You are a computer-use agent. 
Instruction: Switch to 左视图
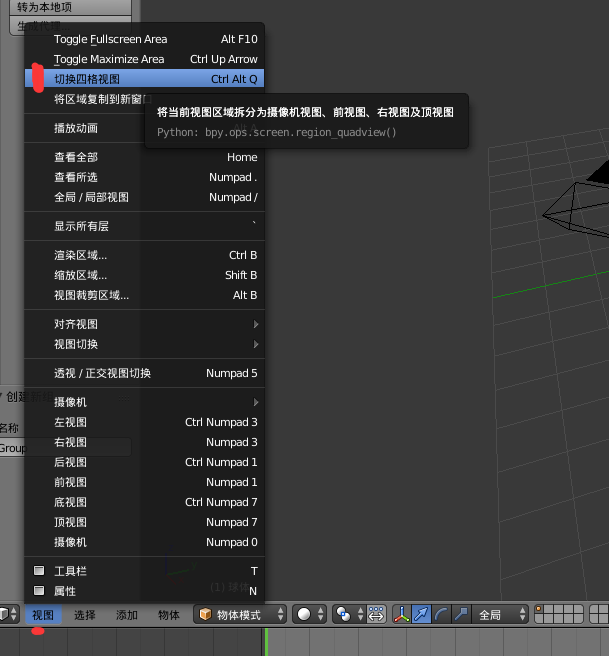(145, 422)
